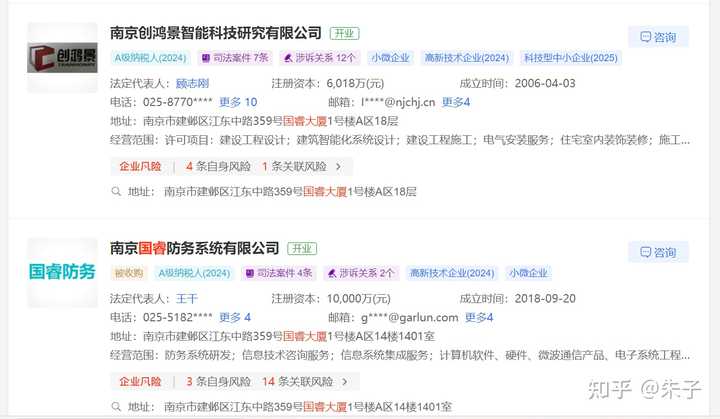Click 司法案件 7条 tag
Viewport: 720px width, 419px height.
[x=235, y=58]
